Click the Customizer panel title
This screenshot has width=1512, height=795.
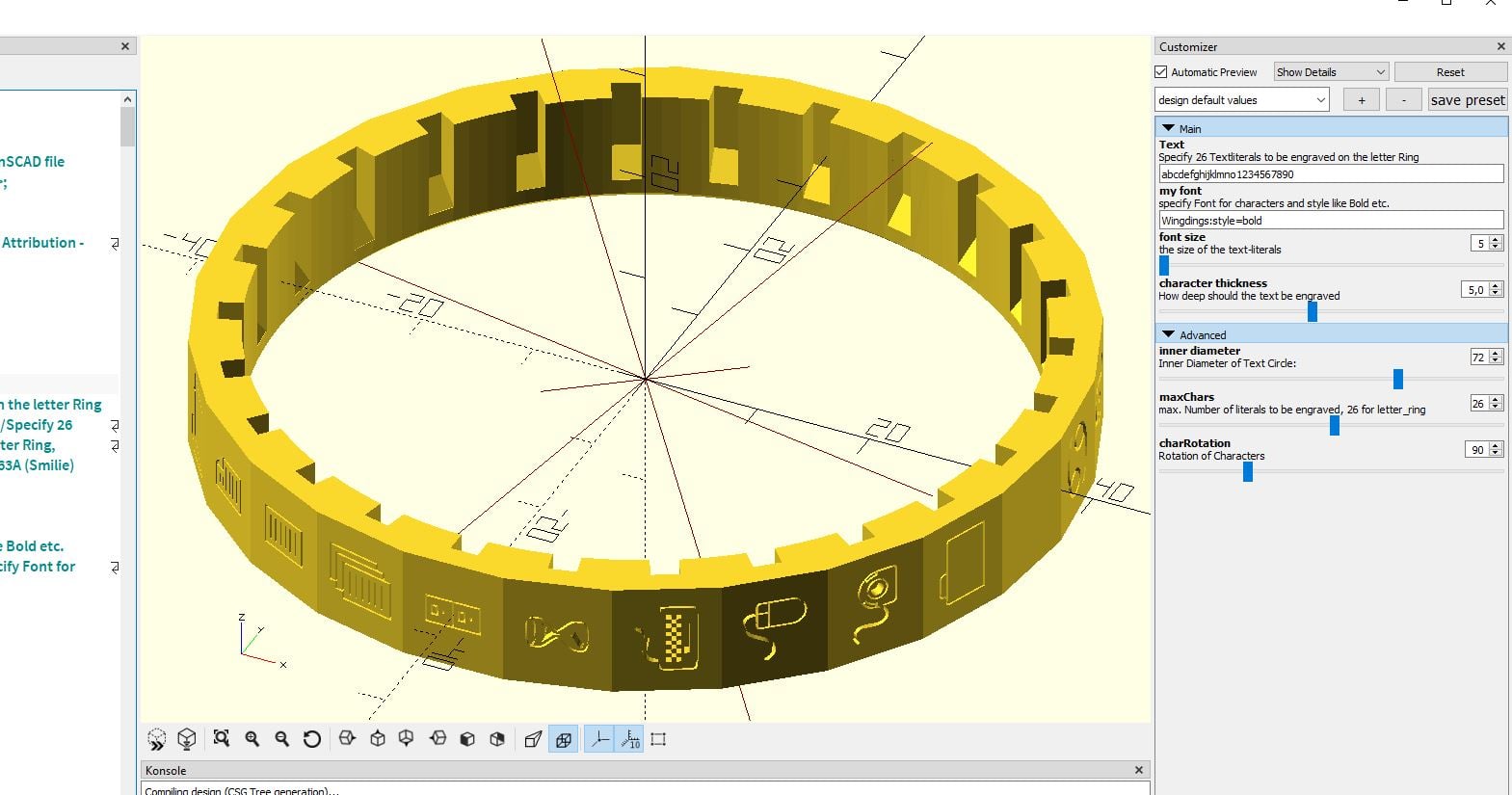pyautogui.click(x=1188, y=46)
